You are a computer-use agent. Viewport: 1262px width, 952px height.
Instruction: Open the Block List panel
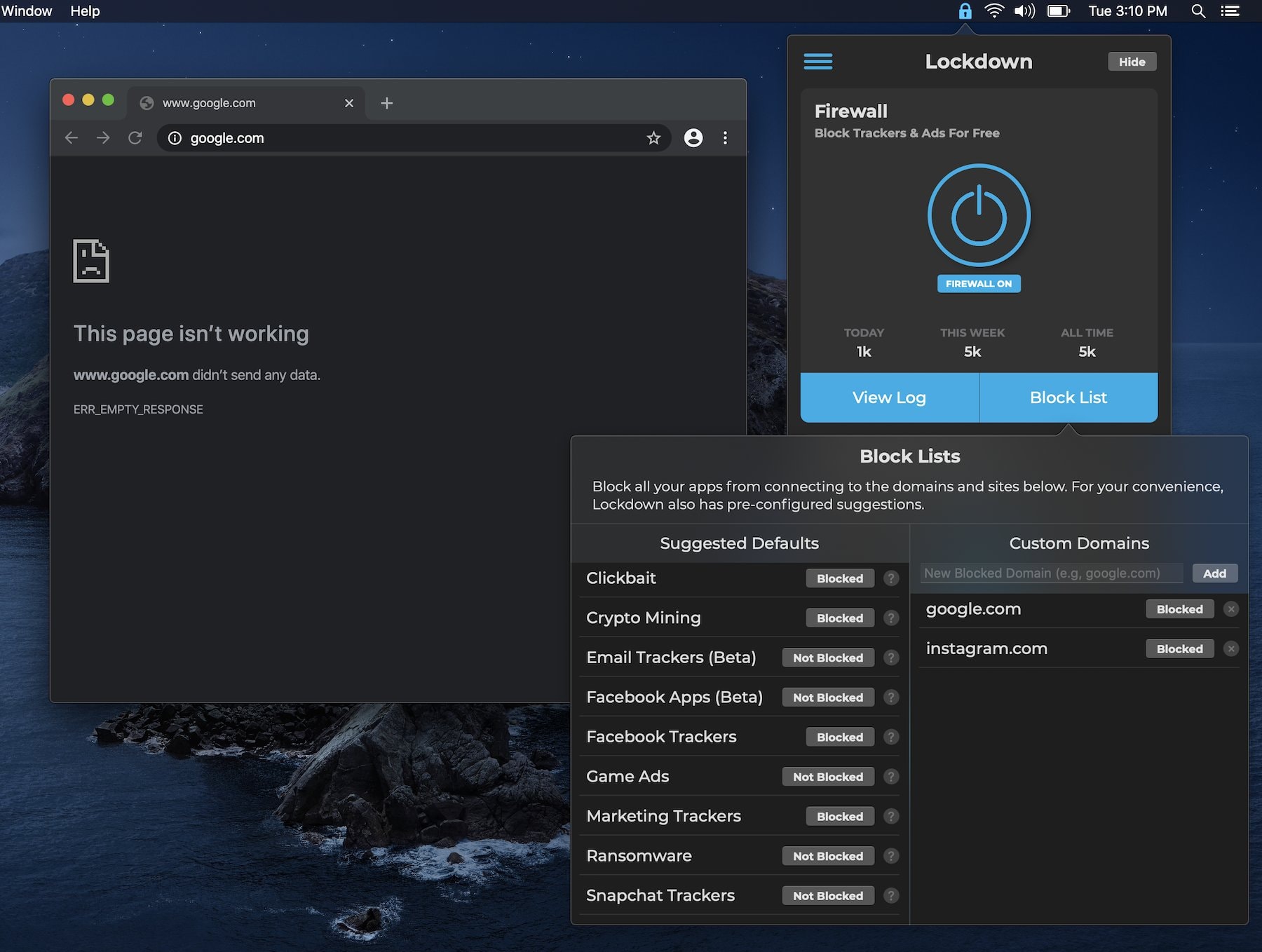[1068, 397]
